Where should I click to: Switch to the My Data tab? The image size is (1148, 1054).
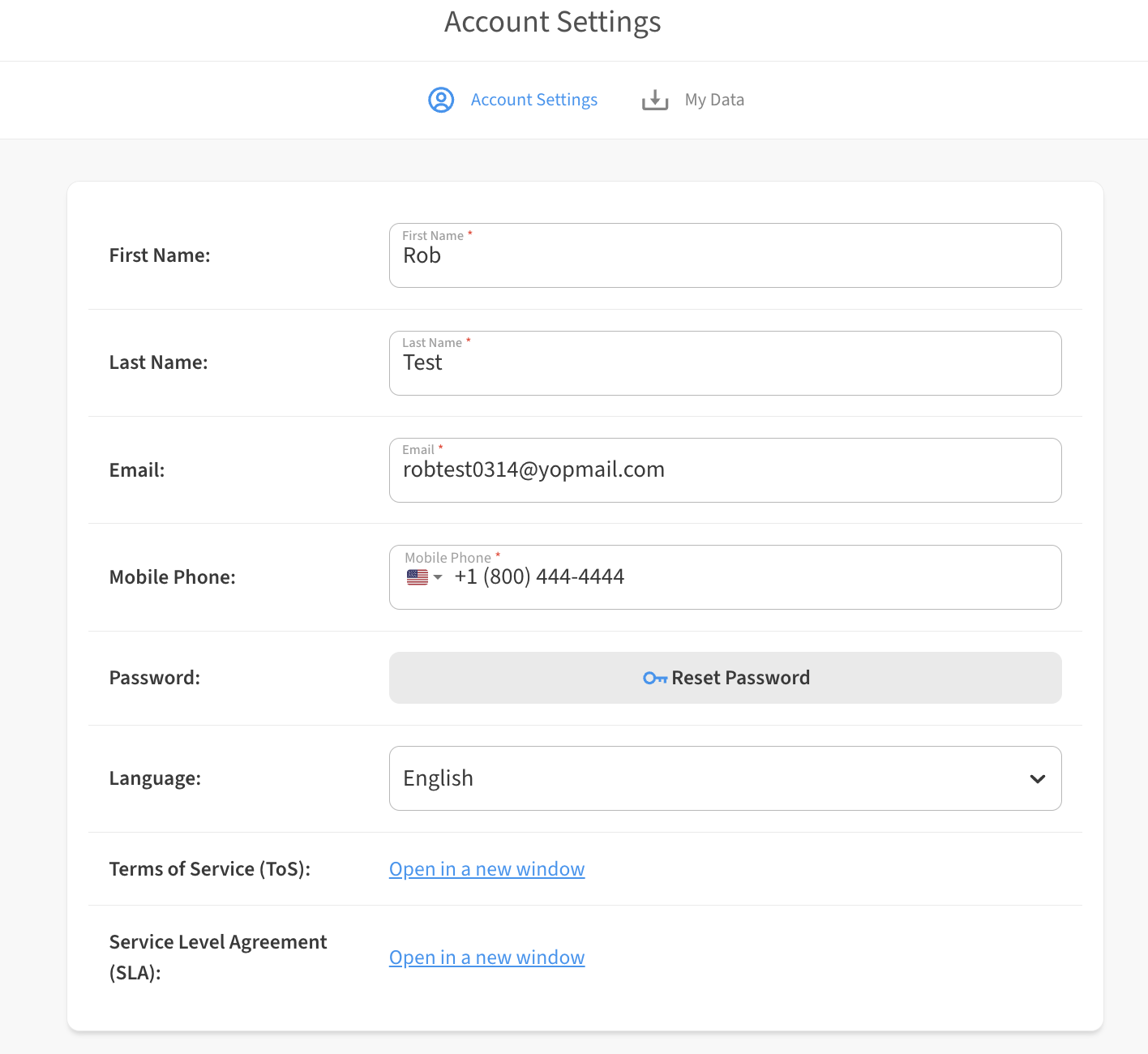click(713, 100)
